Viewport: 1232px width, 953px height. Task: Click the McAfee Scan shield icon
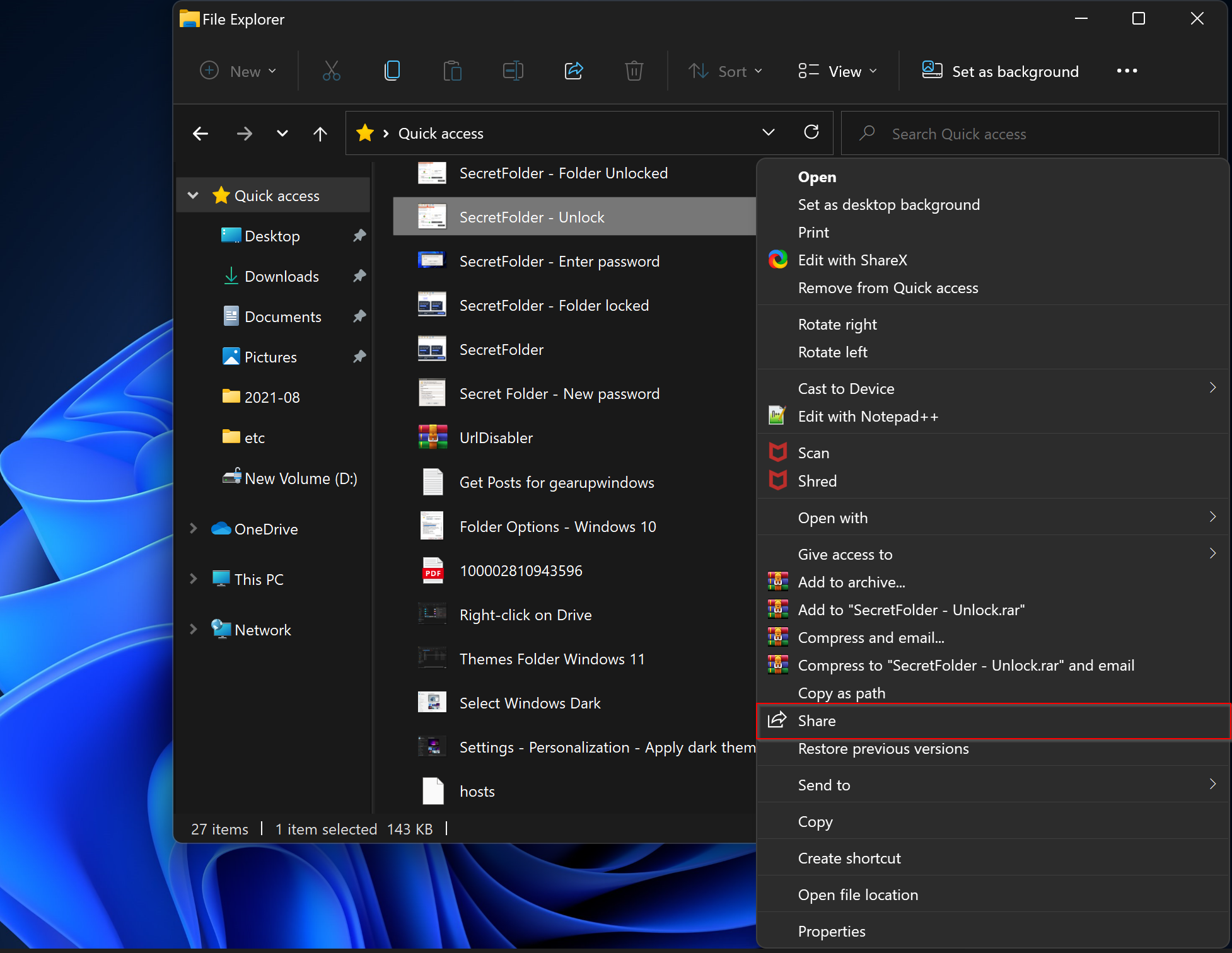[x=777, y=453]
